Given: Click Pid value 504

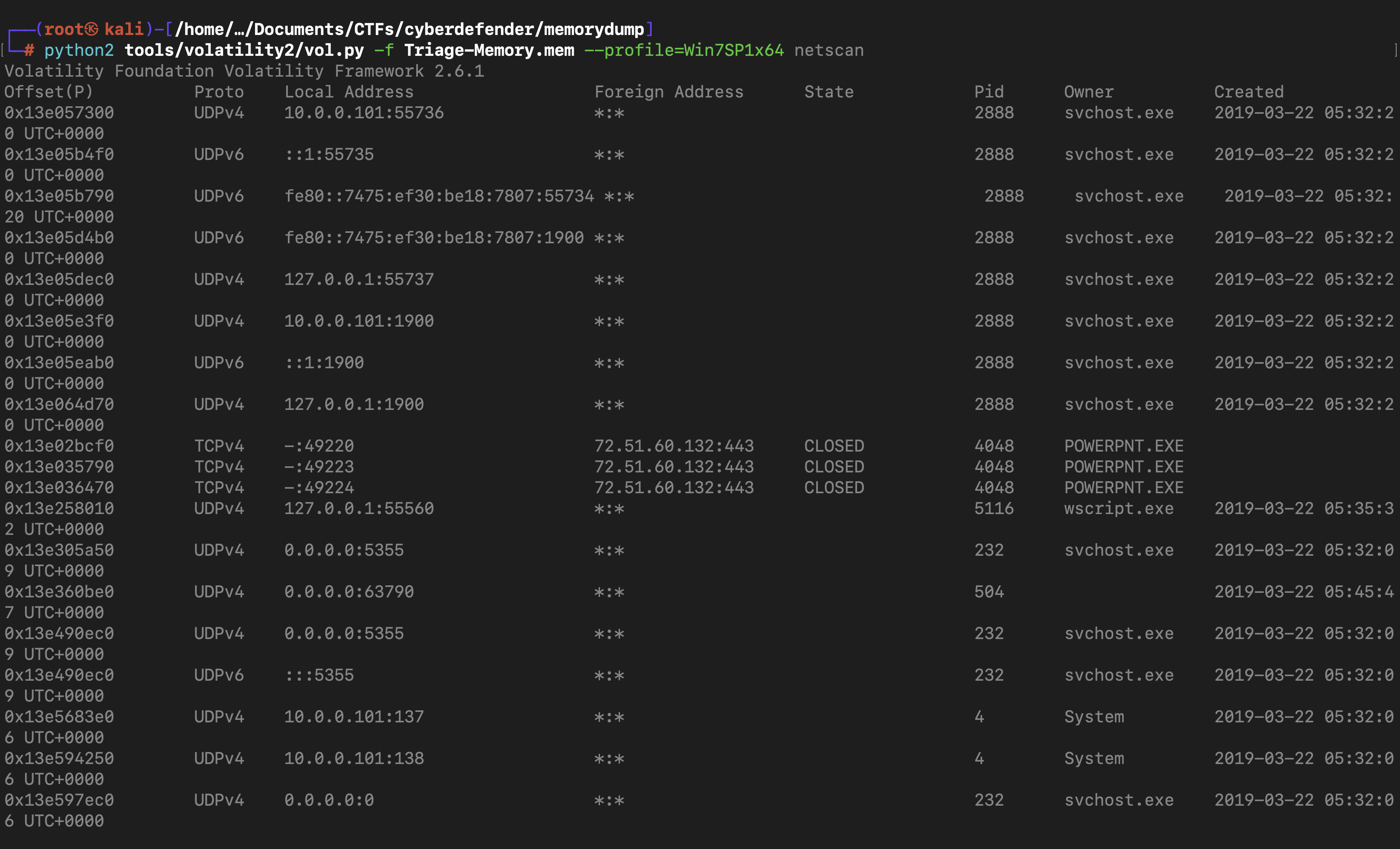Looking at the screenshot, I should [x=989, y=592].
